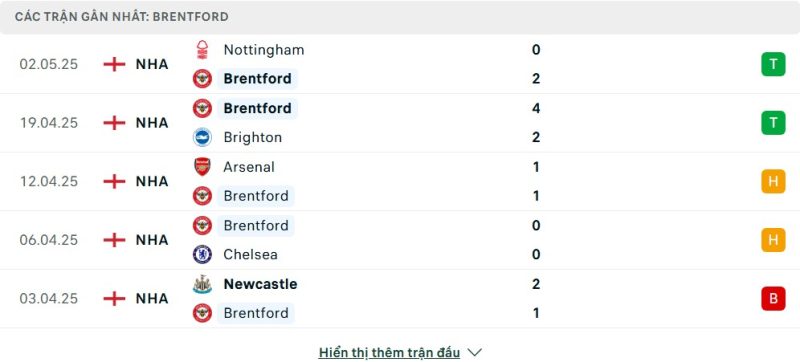Click England flag on the 03.04.25 row
This screenshot has width=800, height=362.
pyautogui.click(x=114, y=298)
